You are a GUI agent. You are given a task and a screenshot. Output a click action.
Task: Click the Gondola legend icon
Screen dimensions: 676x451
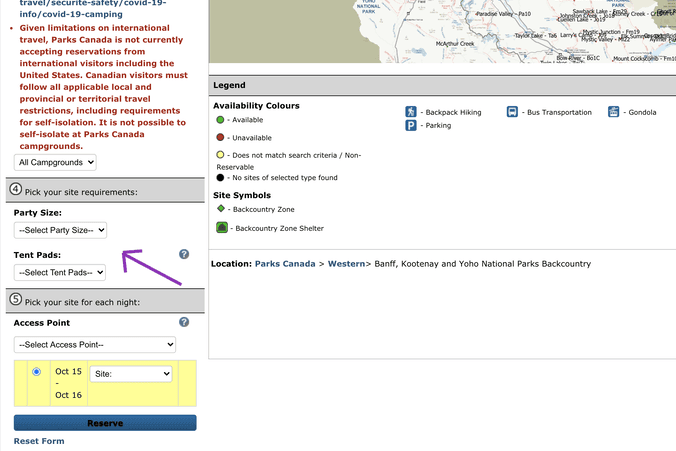click(x=613, y=112)
